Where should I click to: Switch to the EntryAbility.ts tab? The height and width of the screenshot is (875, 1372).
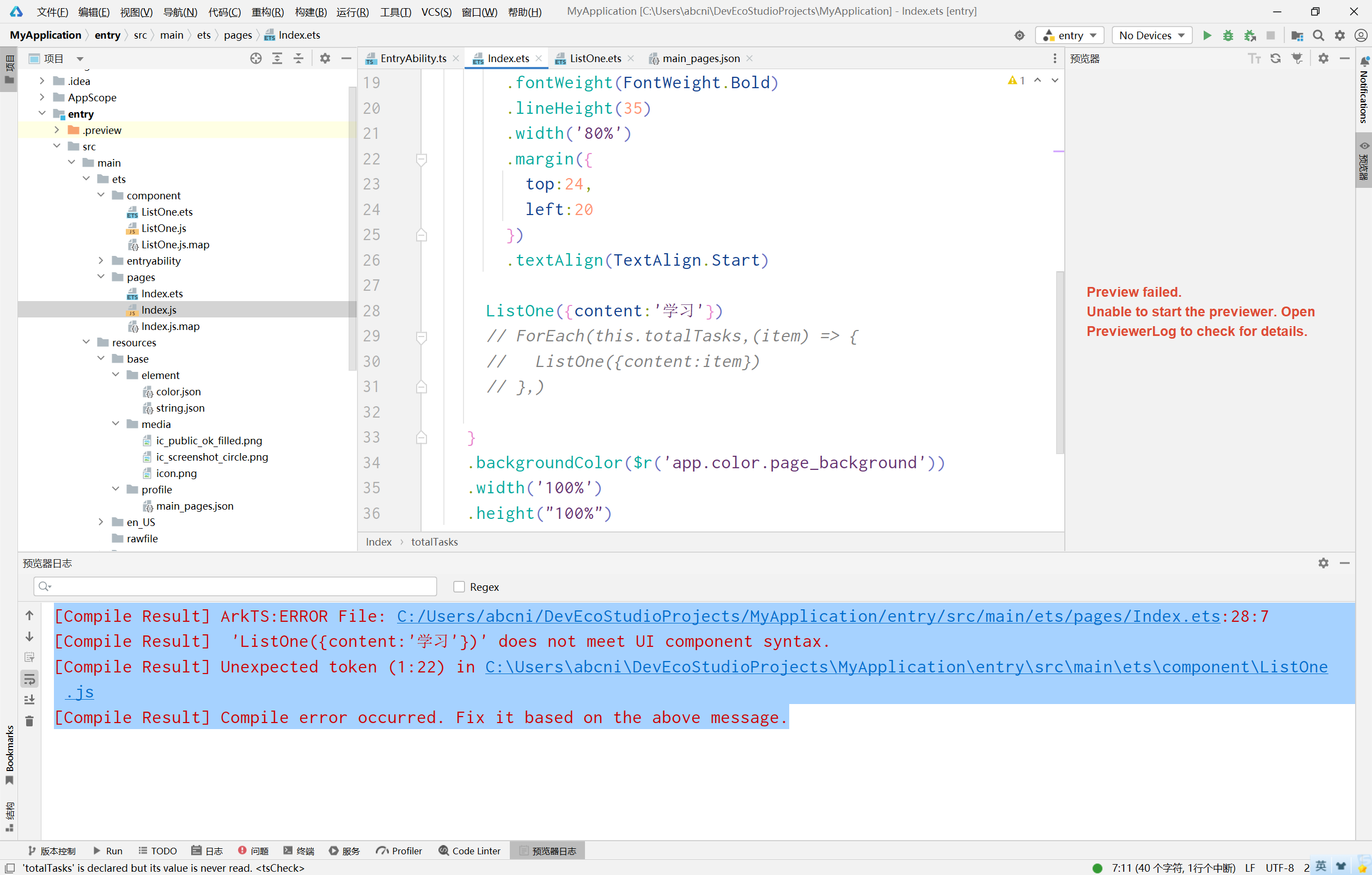click(x=413, y=58)
